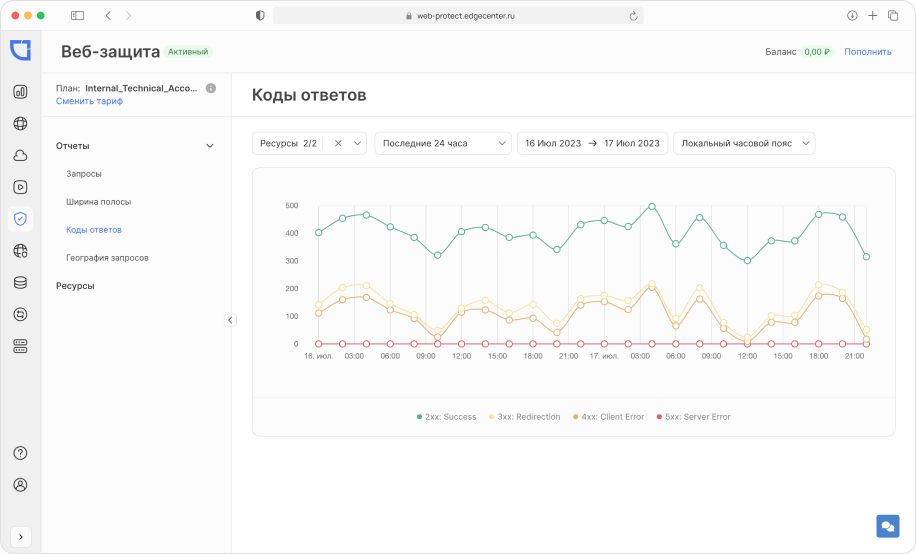
Task: Click the cloud service sidebar icon
Action: point(20,155)
